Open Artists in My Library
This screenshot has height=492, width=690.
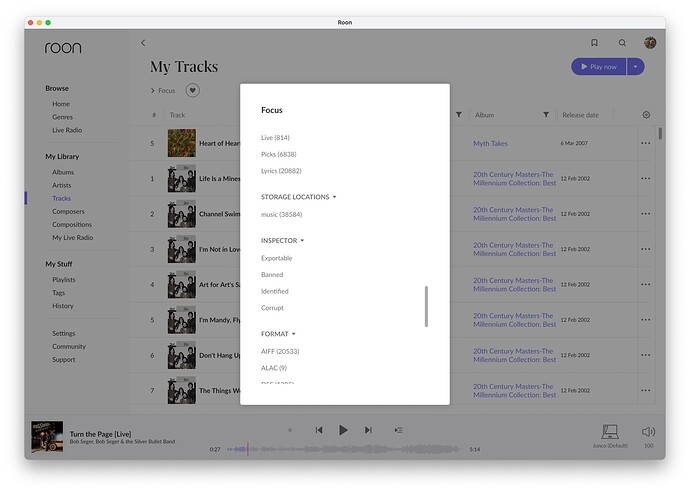(x=62, y=185)
